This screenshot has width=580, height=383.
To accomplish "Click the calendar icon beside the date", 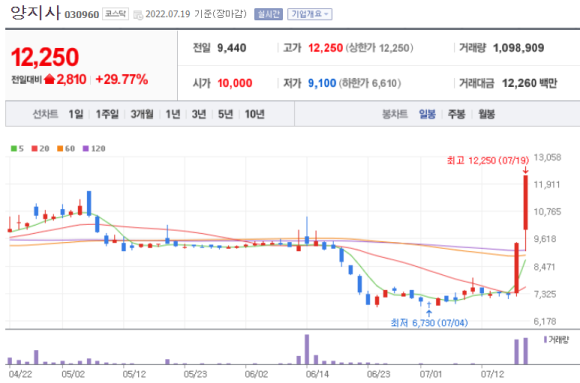I will tap(138, 15).
